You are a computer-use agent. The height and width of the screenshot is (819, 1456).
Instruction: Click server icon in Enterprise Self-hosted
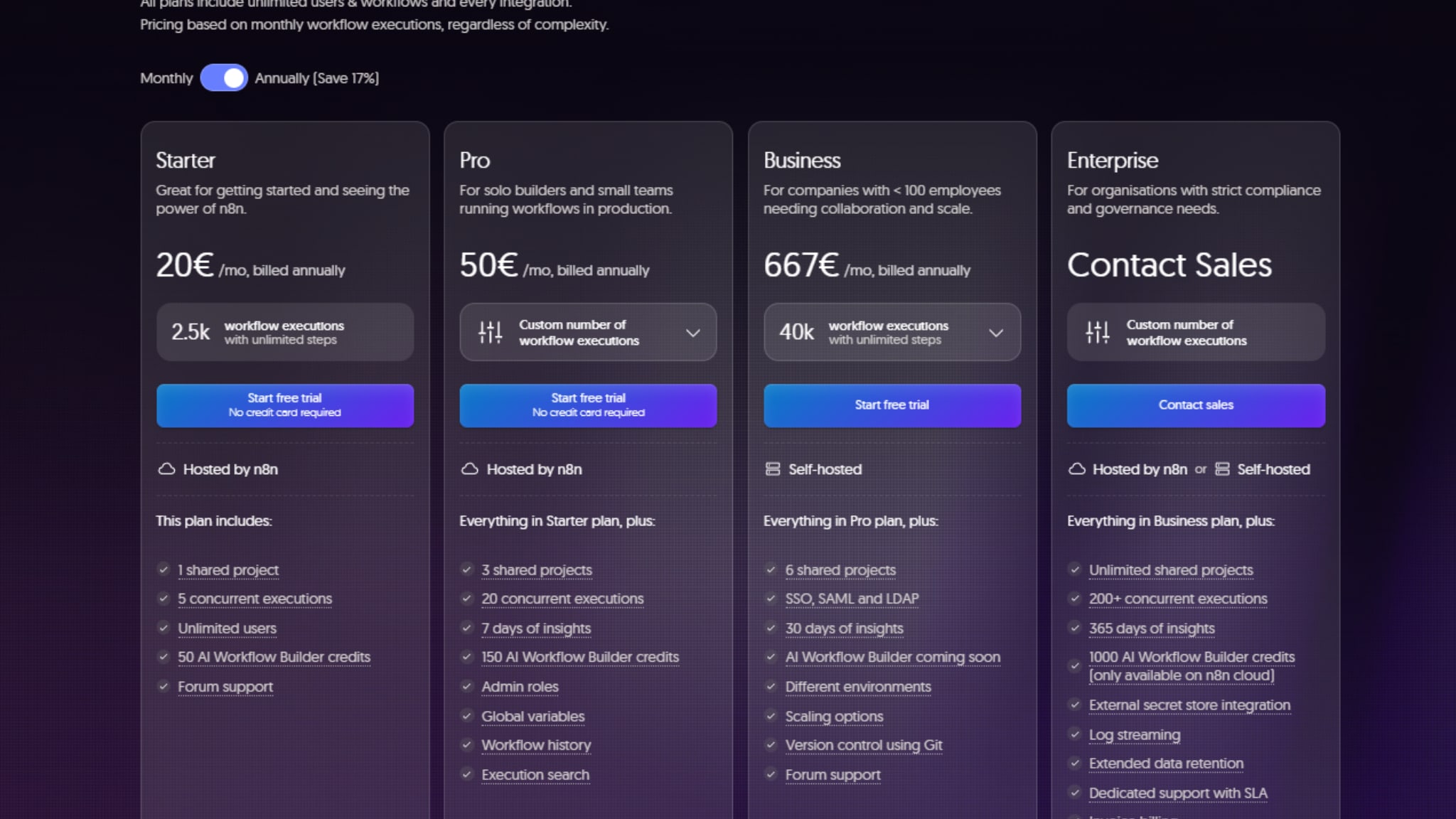pos(1222,469)
